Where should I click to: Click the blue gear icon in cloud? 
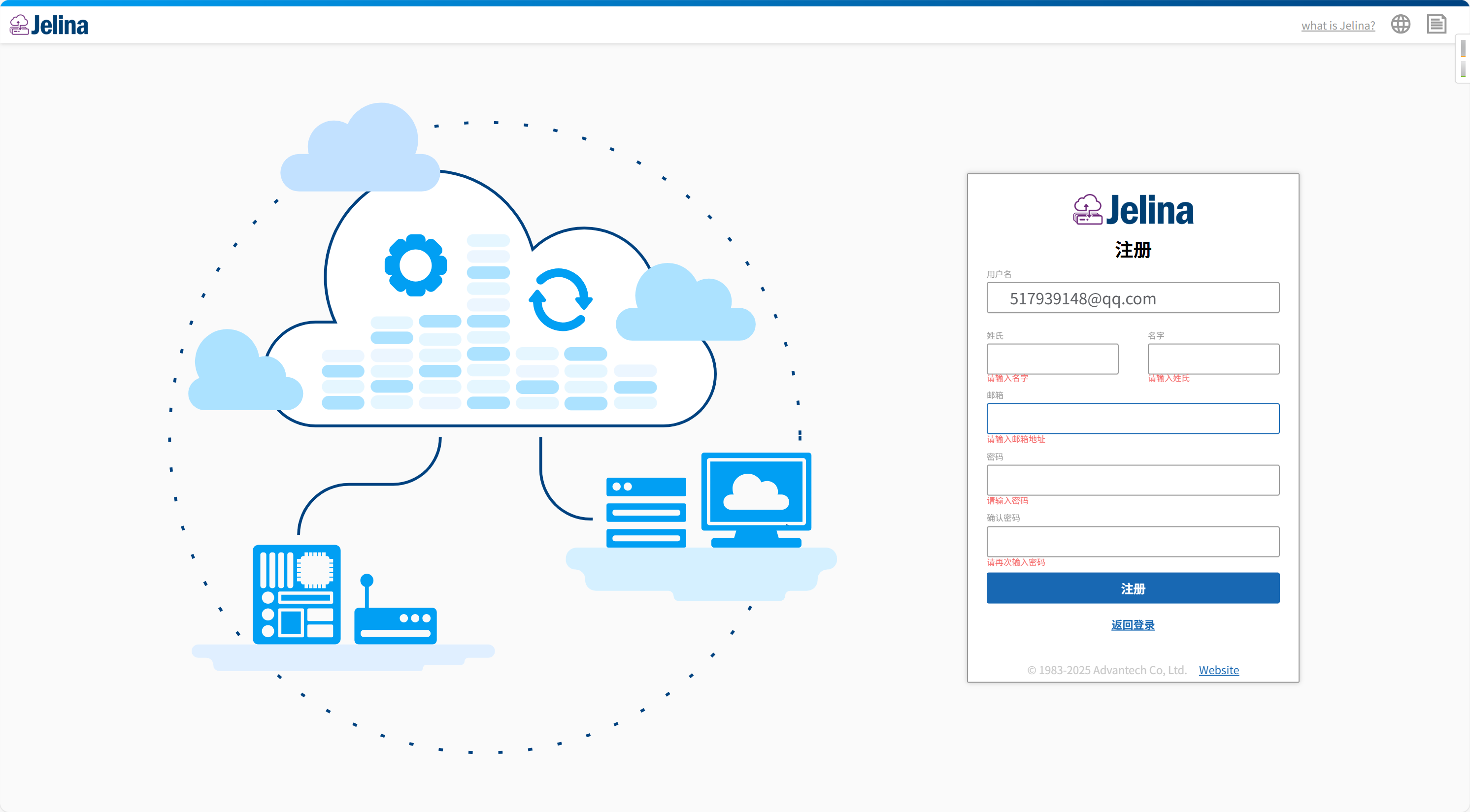[x=415, y=265]
